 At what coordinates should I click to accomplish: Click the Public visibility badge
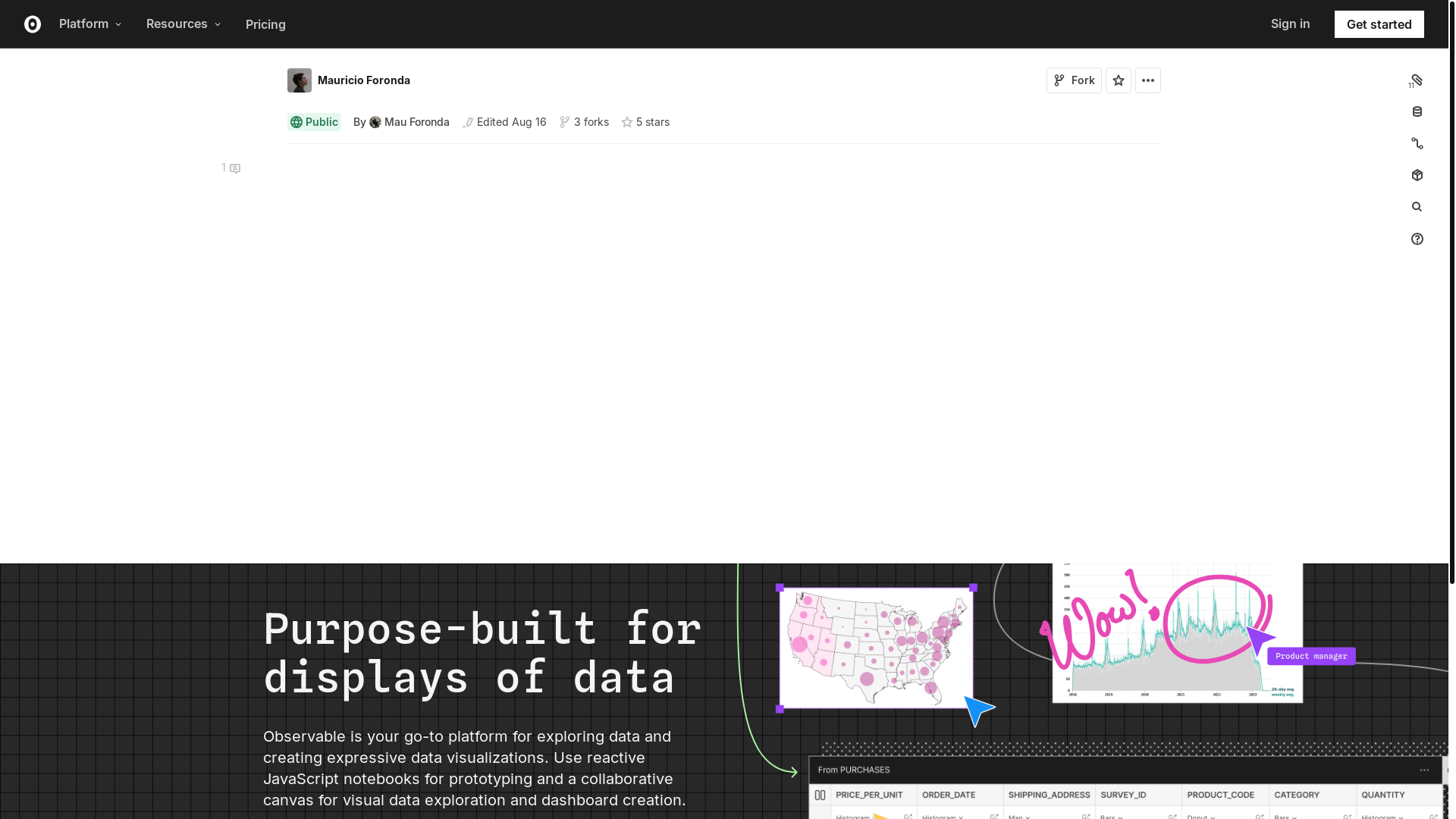[x=314, y=122]
